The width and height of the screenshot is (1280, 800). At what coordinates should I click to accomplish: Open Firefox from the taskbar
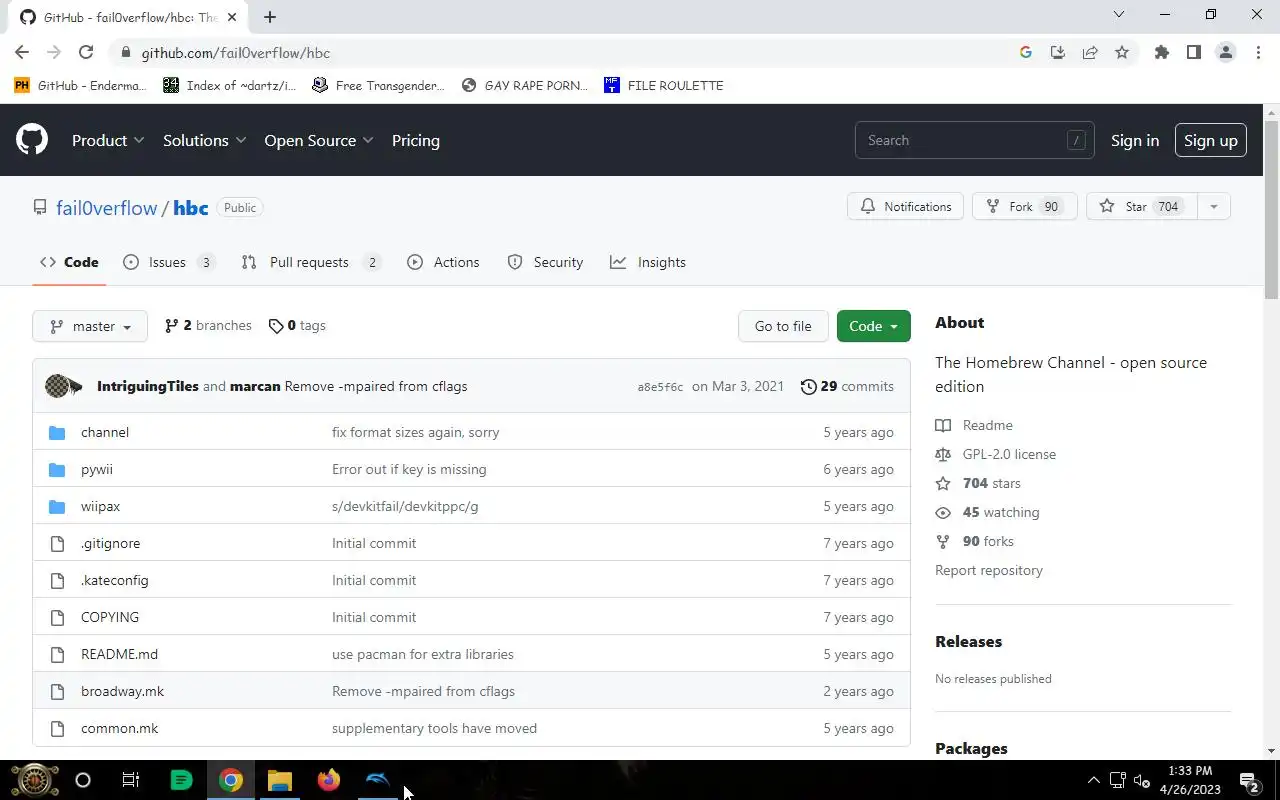coord(329,780)
